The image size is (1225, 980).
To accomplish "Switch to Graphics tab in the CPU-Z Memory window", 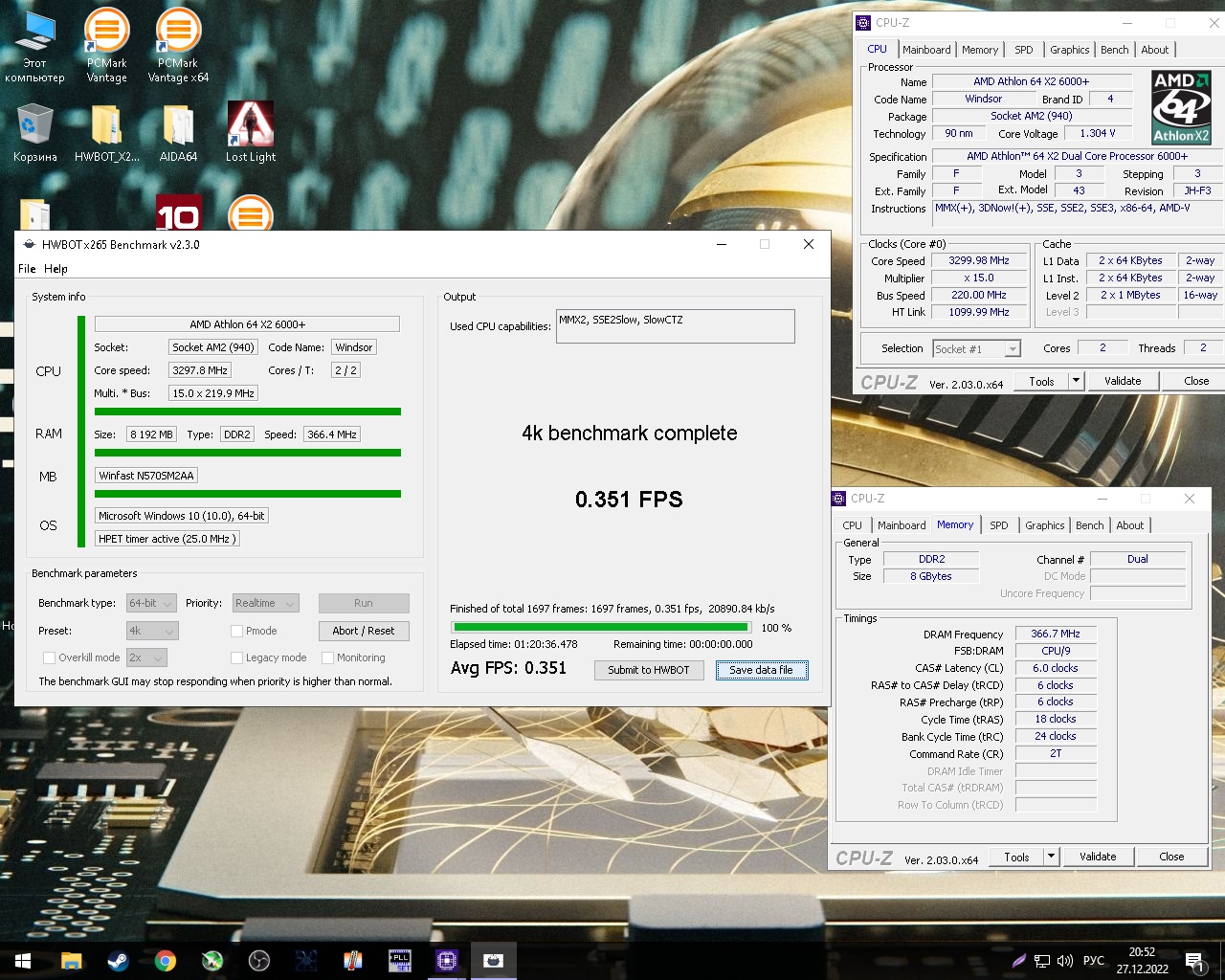I will pos(1044,525).
